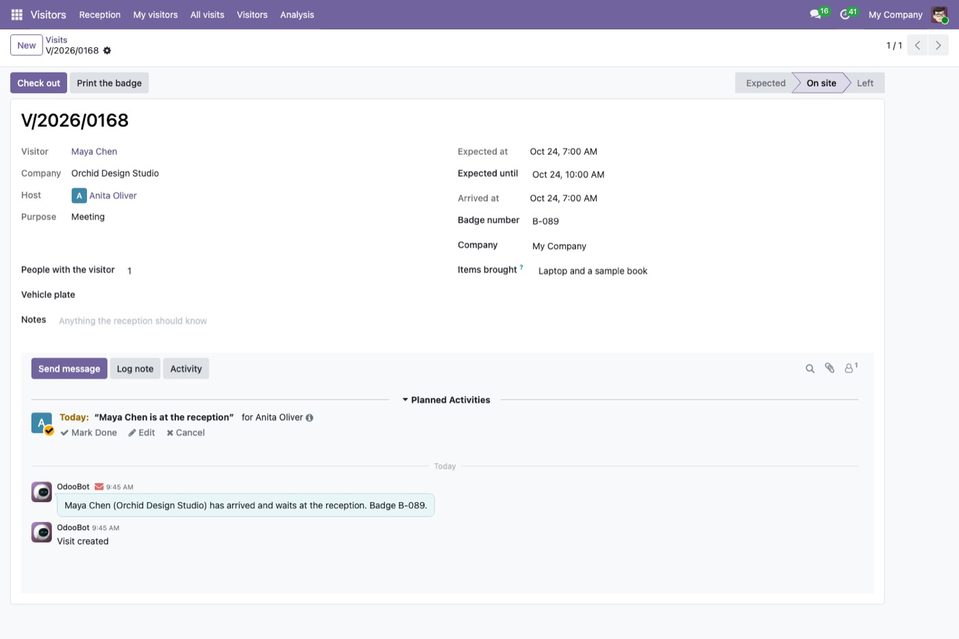Screen dimensions: 959x639
Task: Open the apps grid menu icon
Action: [x=17, y=15]
